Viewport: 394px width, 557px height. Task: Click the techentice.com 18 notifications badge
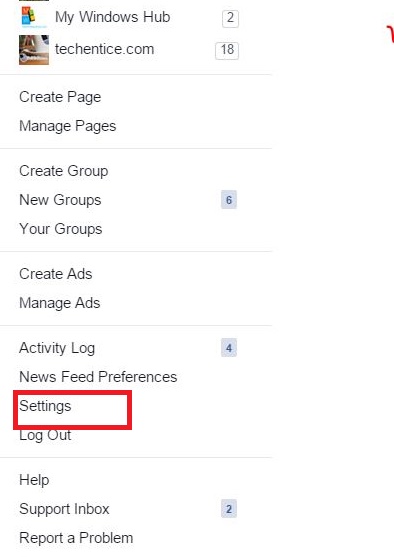point(227,50)
